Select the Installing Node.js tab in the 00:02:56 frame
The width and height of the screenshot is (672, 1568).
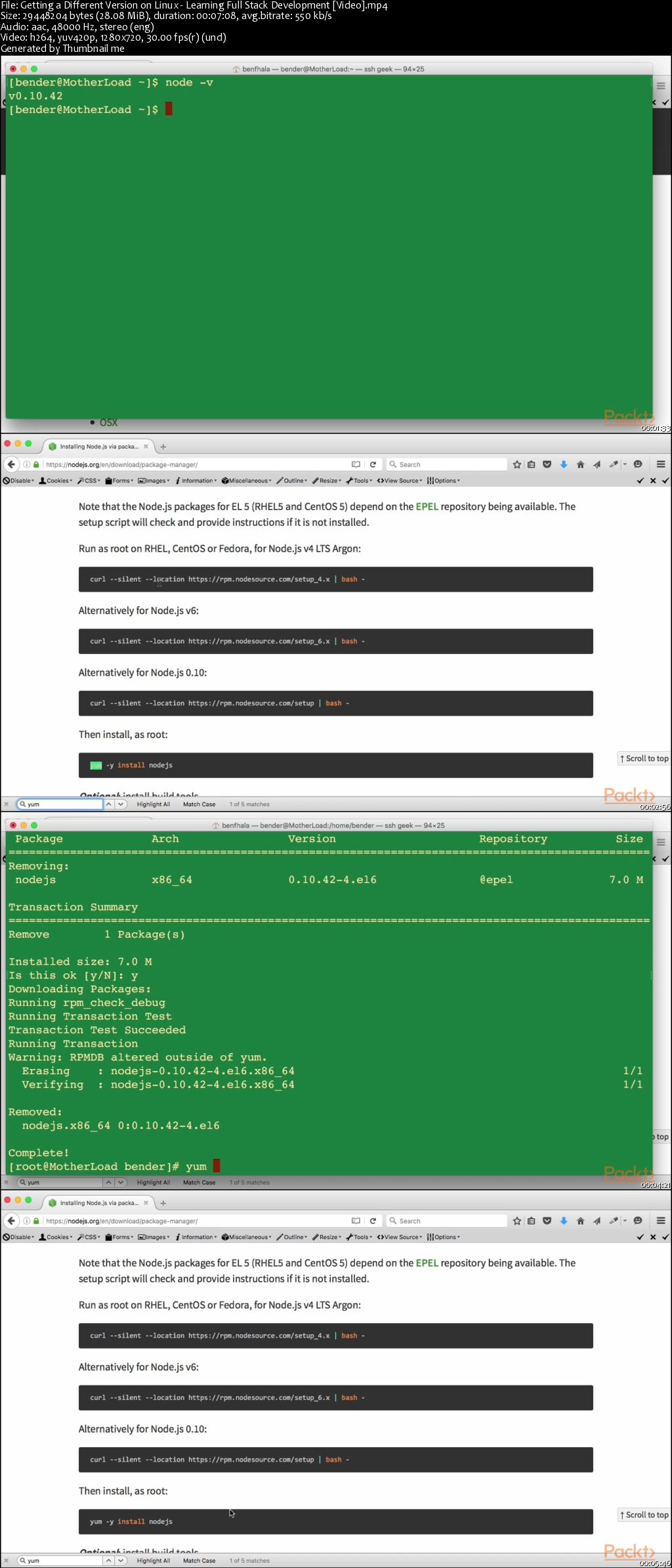98,446
